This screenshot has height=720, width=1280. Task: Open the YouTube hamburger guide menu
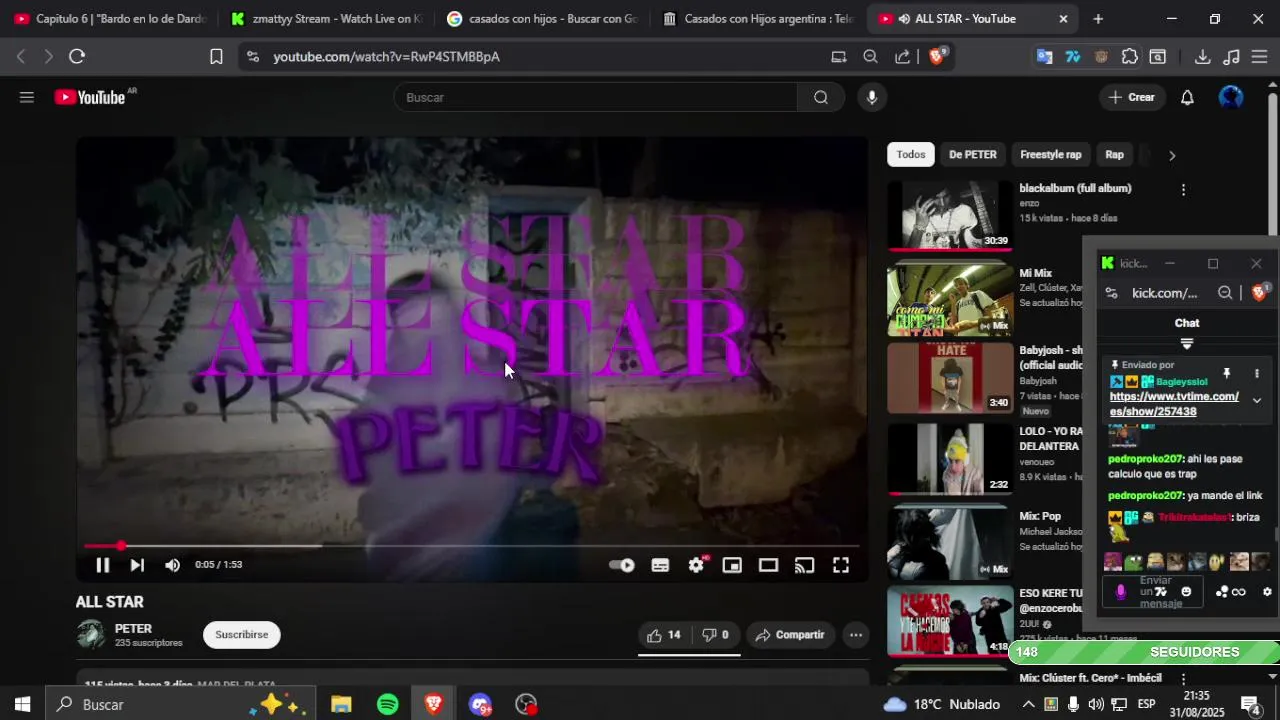point(27,97)
